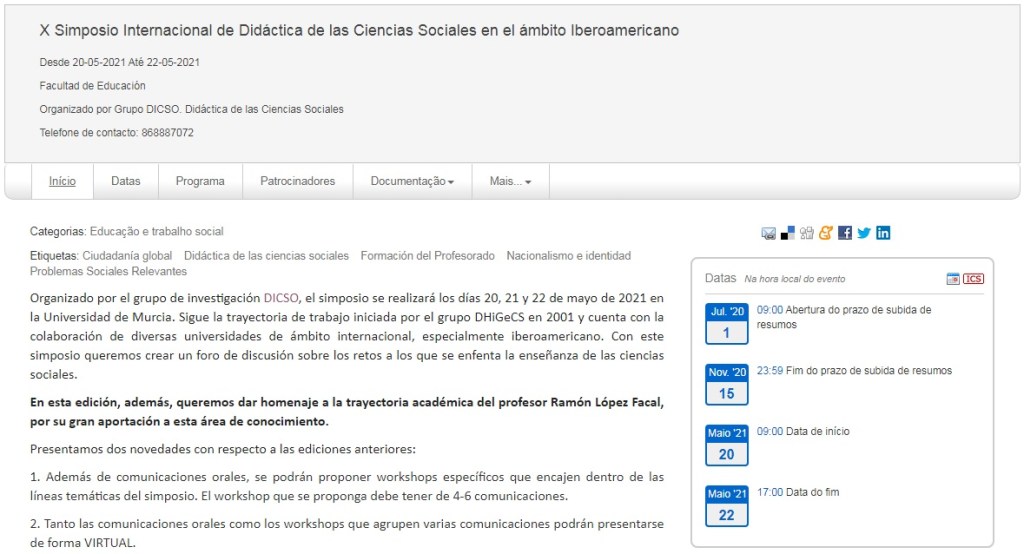Image resolution: width=1024 pixels, height=554 pixels.
Task: Open the Mais... dropdown menu
Action: coord(510,181)
